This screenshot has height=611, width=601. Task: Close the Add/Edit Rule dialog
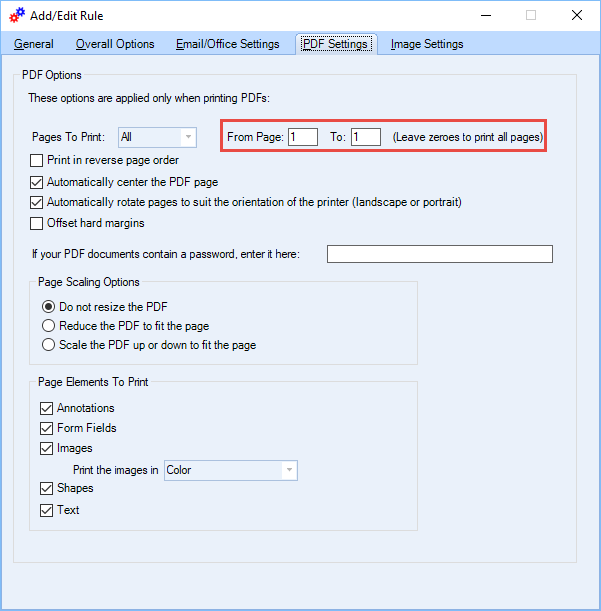point(577,16)
